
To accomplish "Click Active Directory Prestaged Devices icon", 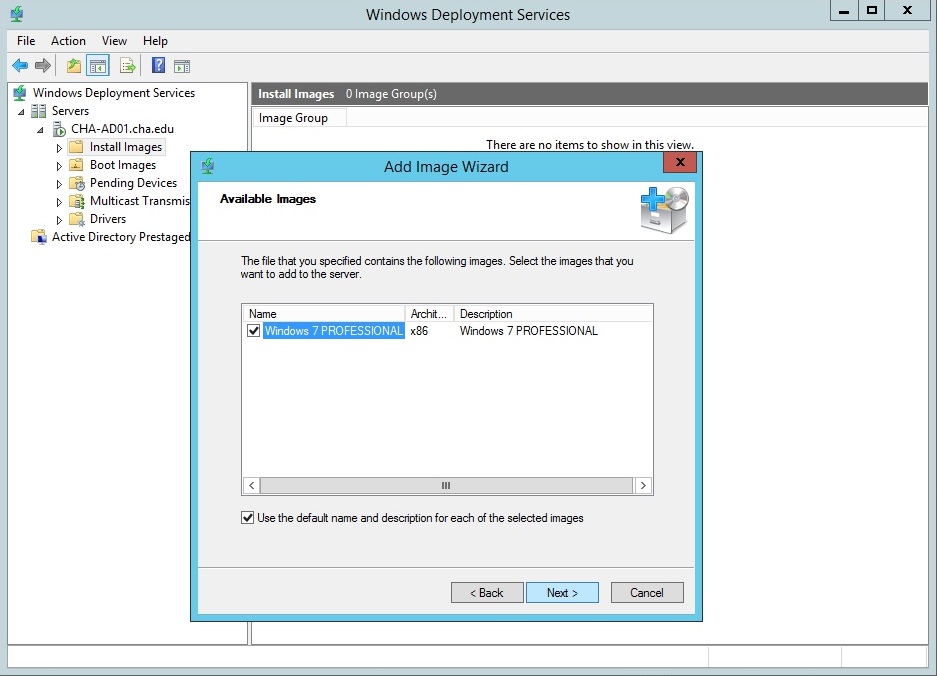I will point(39,237).
